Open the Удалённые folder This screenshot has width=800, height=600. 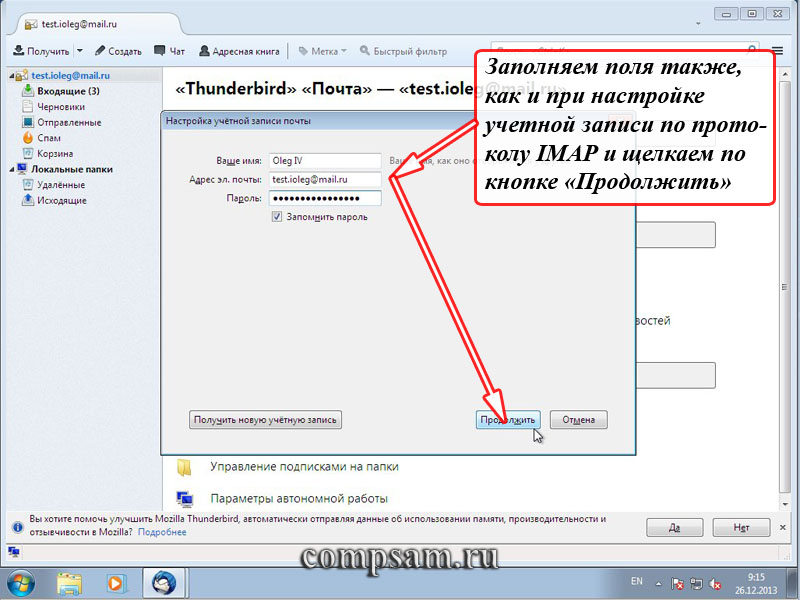pos(61,185)
